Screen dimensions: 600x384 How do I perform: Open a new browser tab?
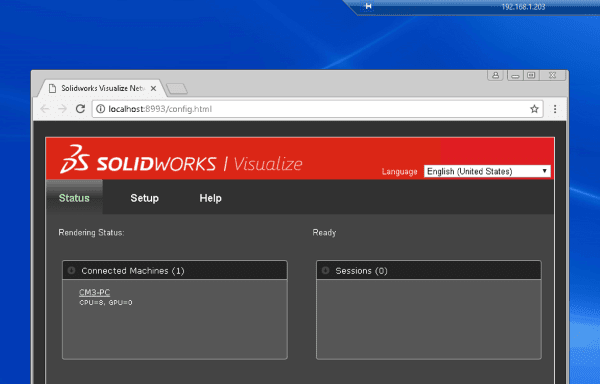click(x=177, y=89)
